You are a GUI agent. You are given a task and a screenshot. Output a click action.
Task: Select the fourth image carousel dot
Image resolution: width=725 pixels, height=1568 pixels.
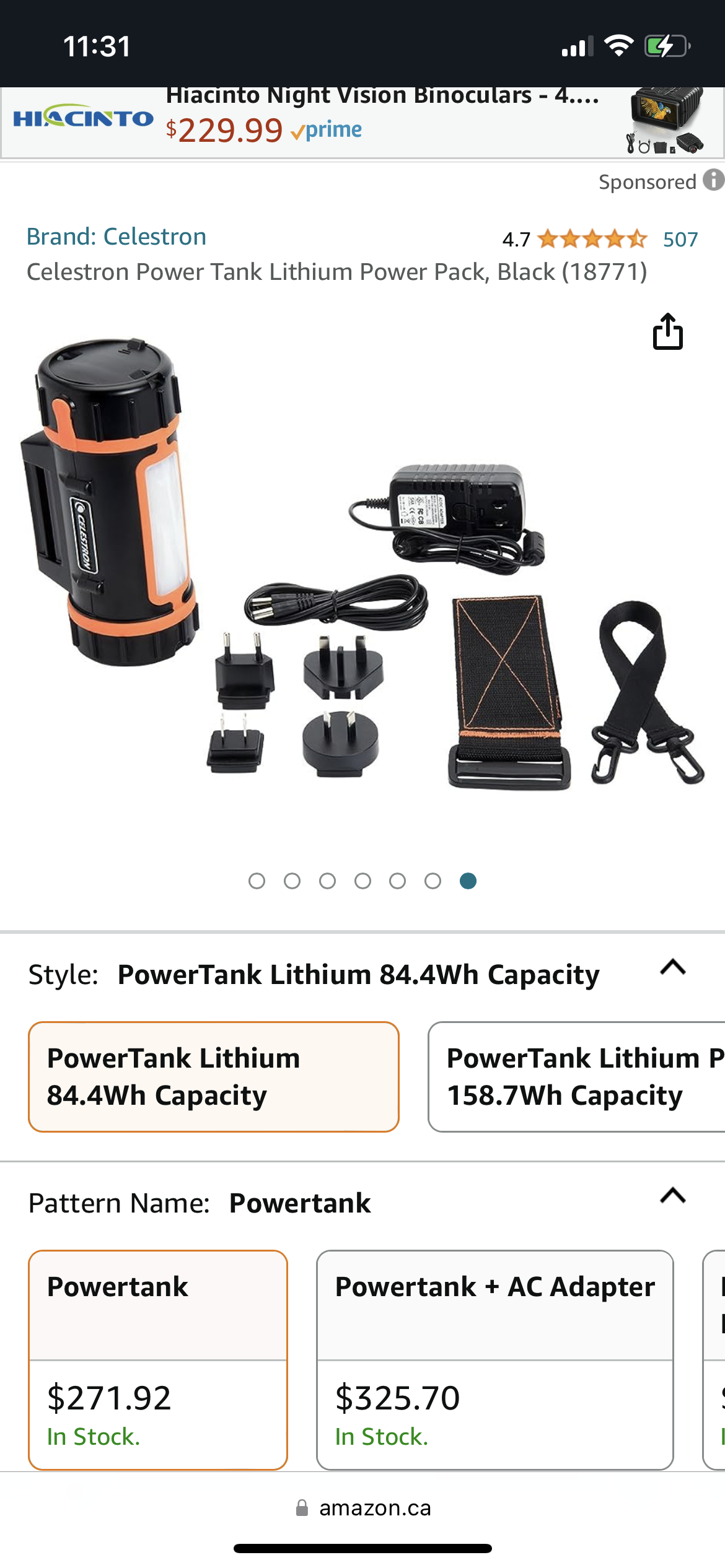pos(362,881)
